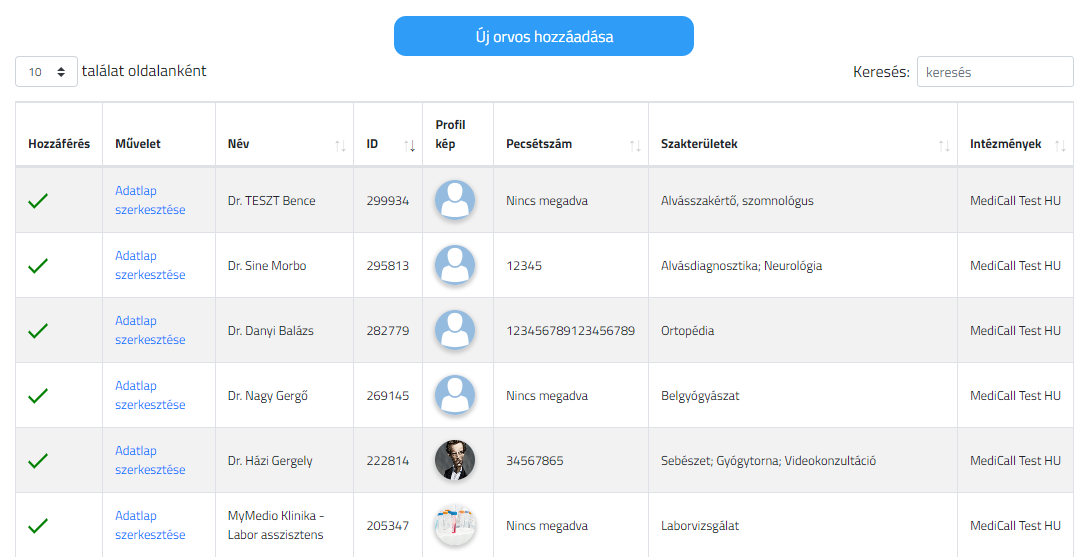Click the Keresés search field
Screen dimensions: 1089x557
point(995,72)
